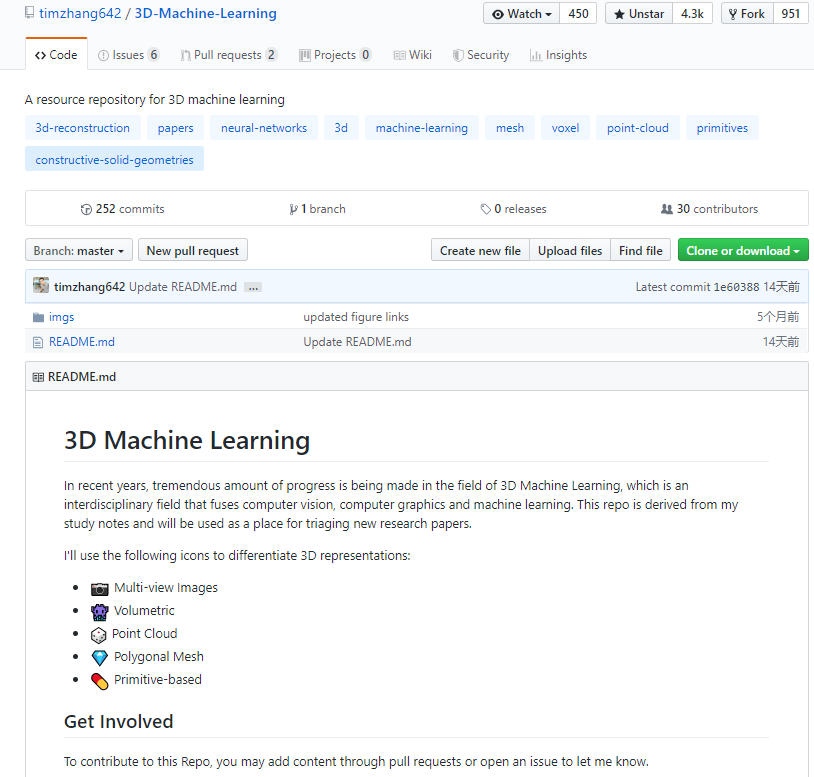Click the commits history clock icon
Viewport: 814px width, 777px height.
coord(86,209)
